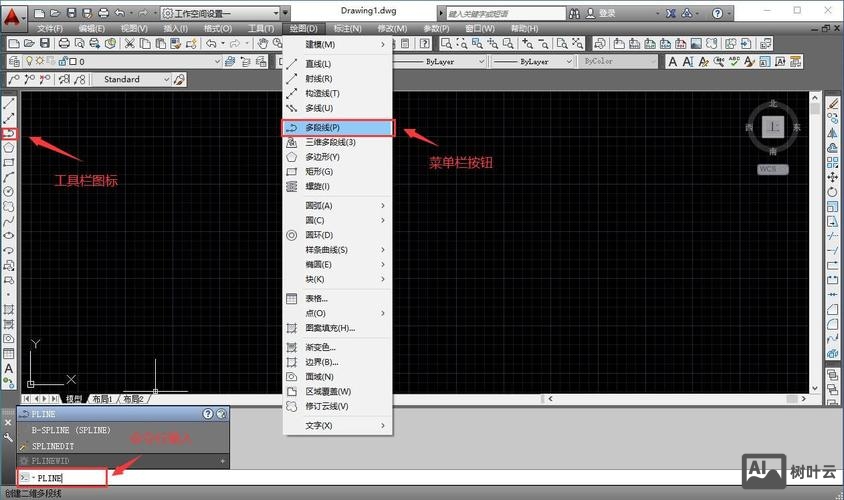Select the Polyline tool in left toolbar

[x=9, y=132]
